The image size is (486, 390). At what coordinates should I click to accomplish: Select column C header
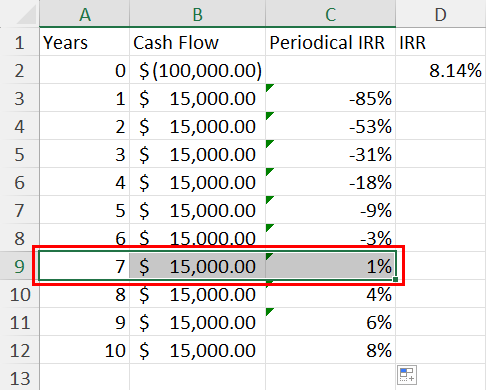point(330,13)
